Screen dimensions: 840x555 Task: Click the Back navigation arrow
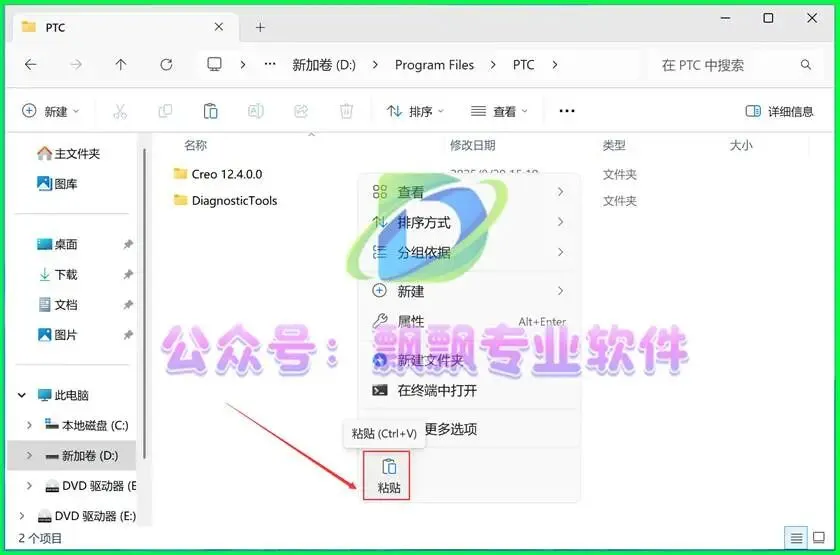click(31, 65)
